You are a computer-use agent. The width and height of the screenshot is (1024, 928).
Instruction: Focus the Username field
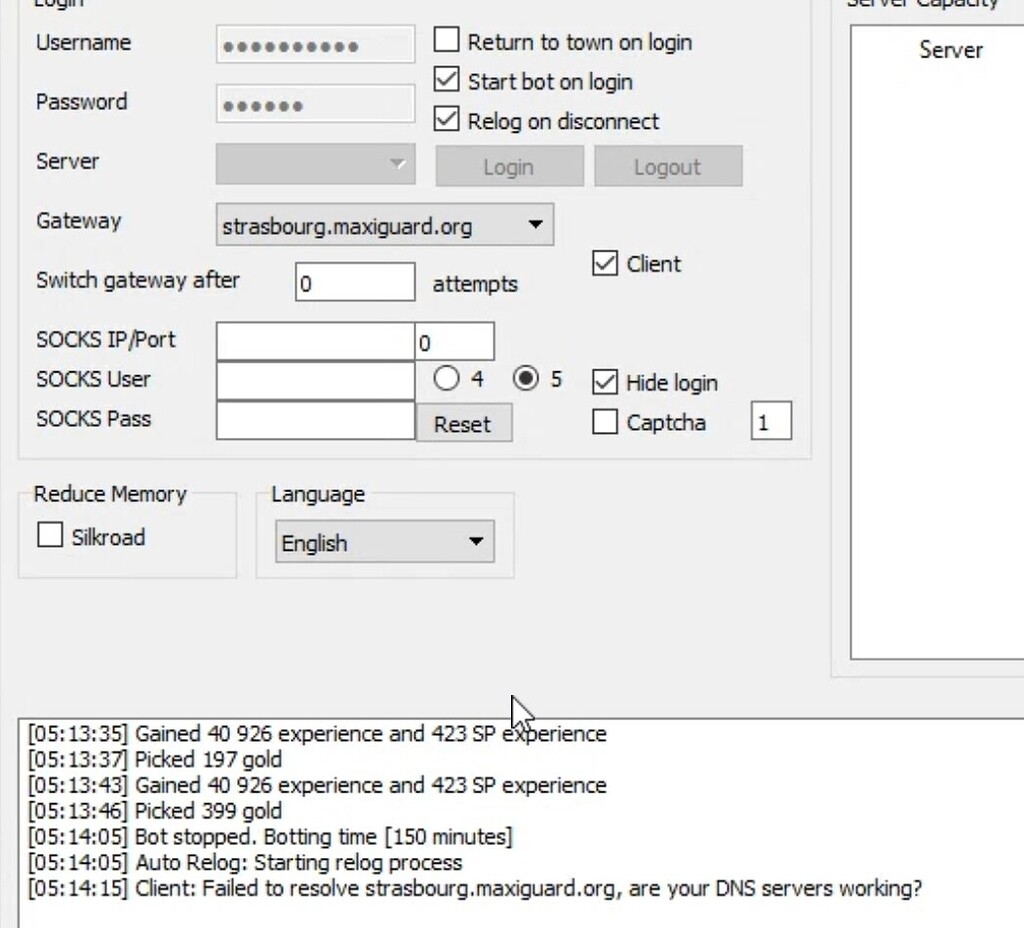tap(315, 45)
